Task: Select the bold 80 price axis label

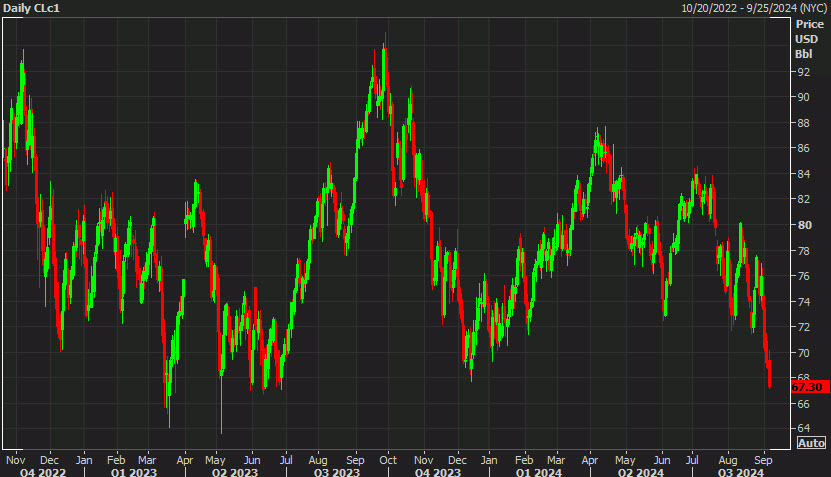Action: pyautogui.click(x=805, y=225)
